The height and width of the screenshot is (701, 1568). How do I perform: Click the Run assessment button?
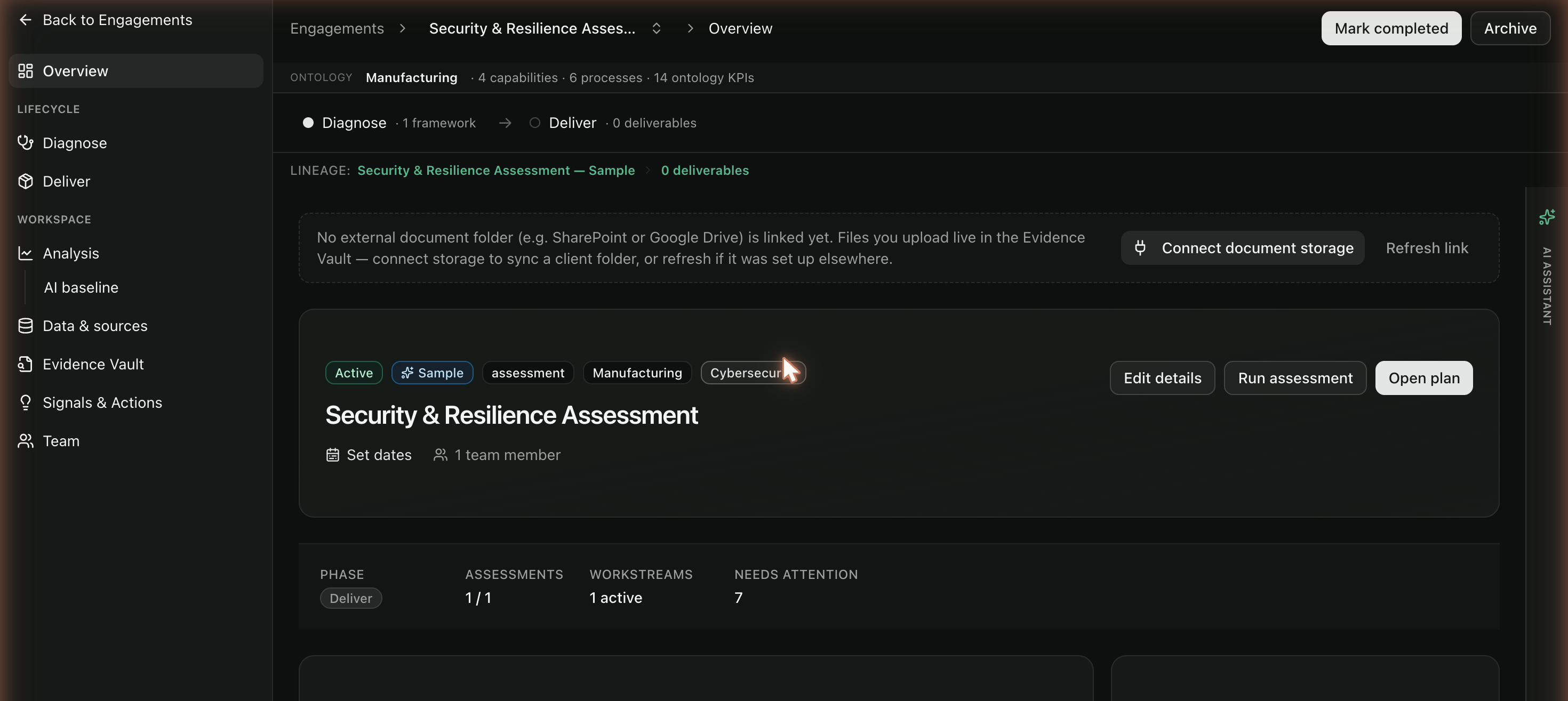1295,378
